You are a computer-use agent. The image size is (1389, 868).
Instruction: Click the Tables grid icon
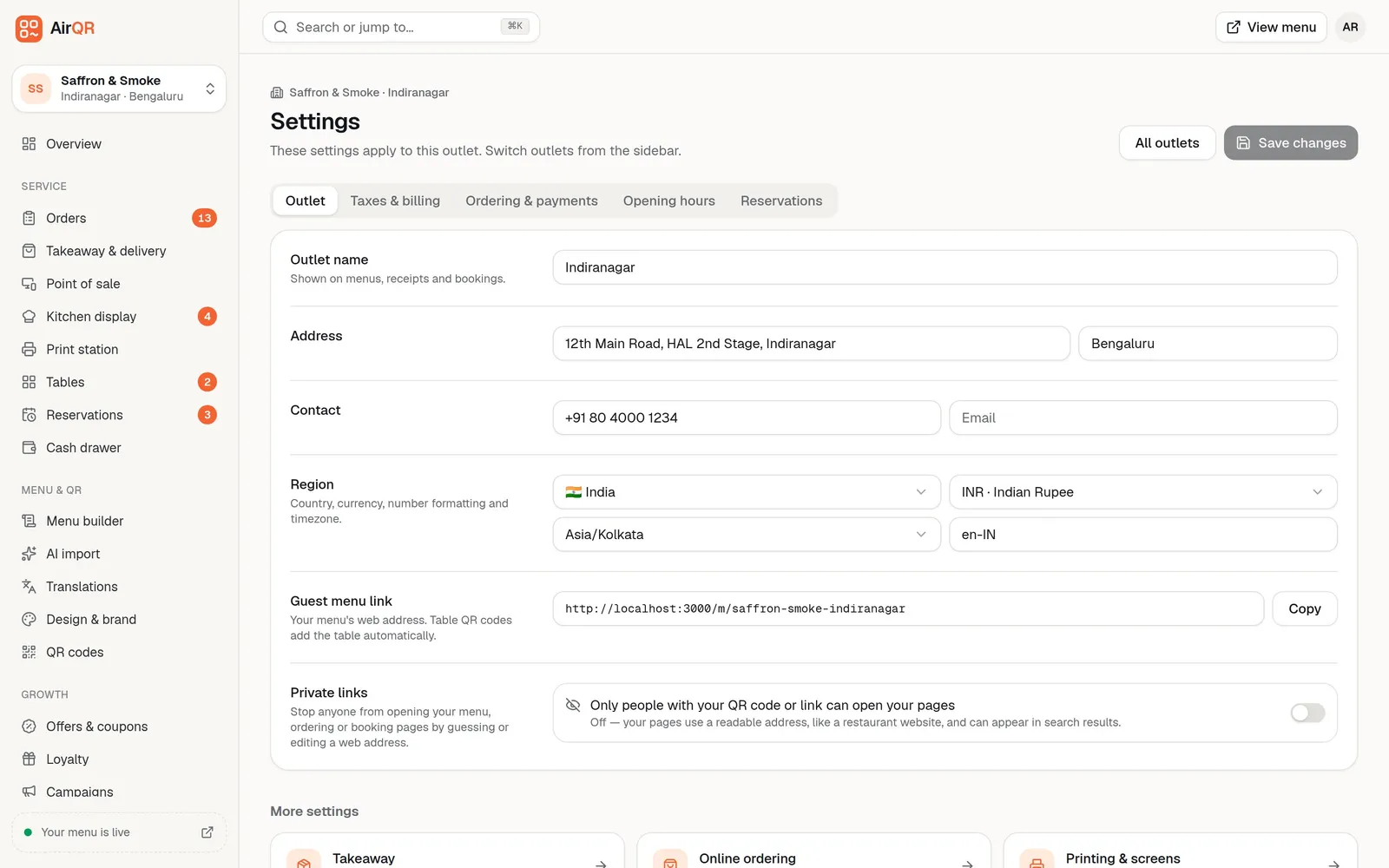click(x=29, y=382)
